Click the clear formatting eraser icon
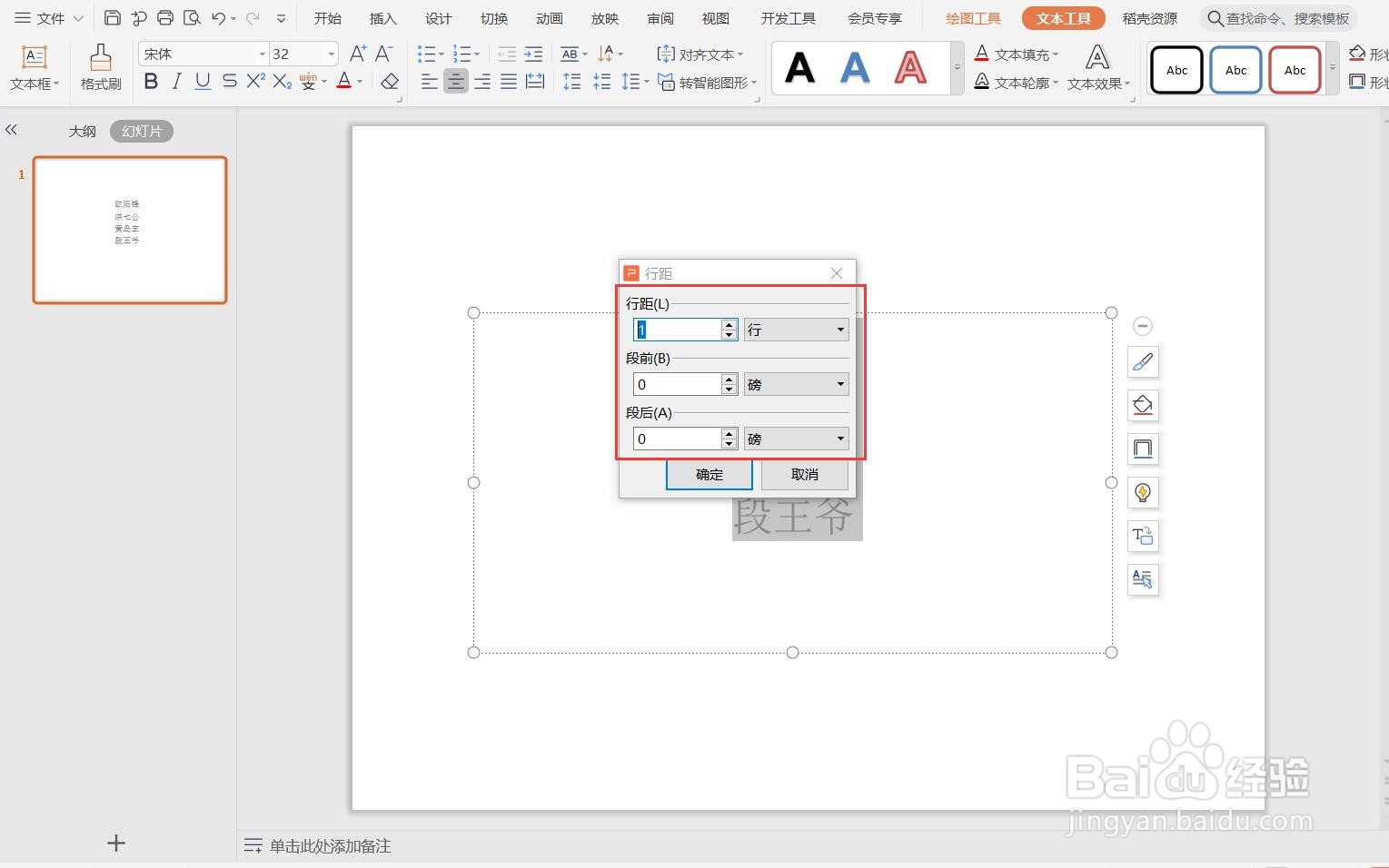The image size is (1389, 868). coord(390,82)
